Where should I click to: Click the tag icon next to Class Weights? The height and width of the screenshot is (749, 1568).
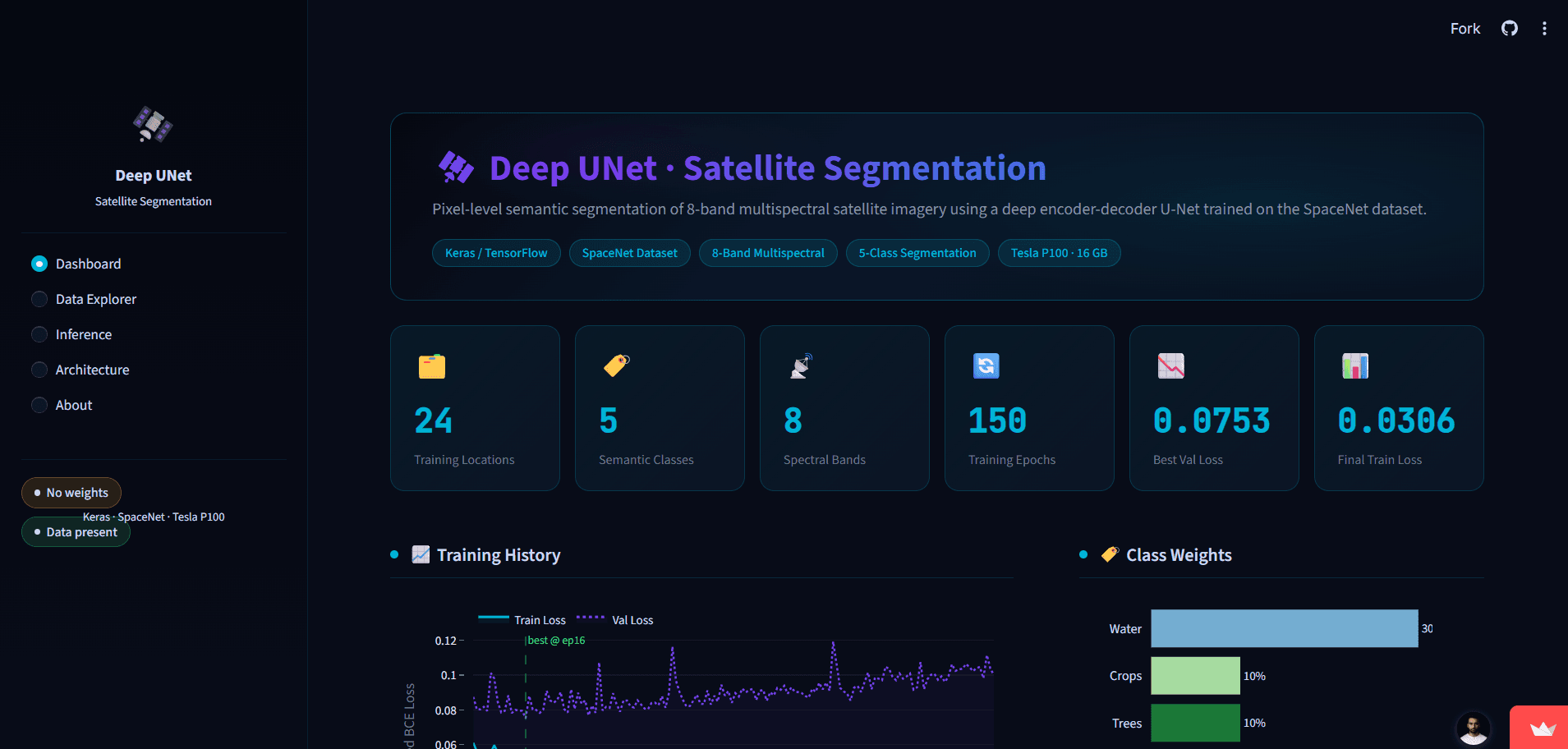point(1110,554)
